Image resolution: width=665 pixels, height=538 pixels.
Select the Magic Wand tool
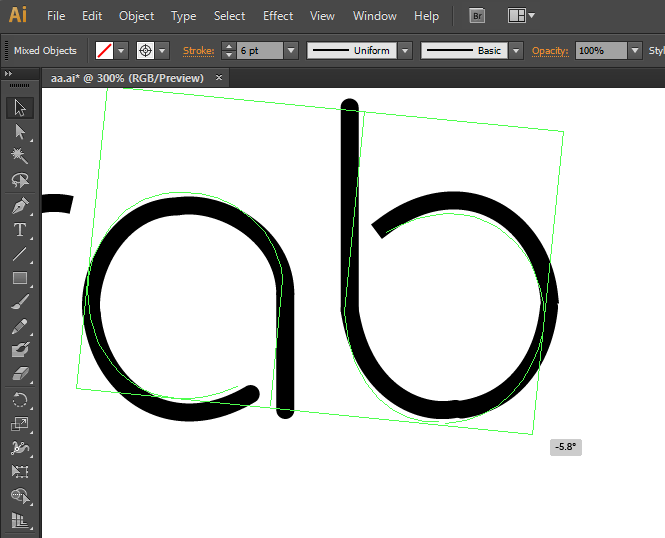pyautogui.click(x=20, y=156)
